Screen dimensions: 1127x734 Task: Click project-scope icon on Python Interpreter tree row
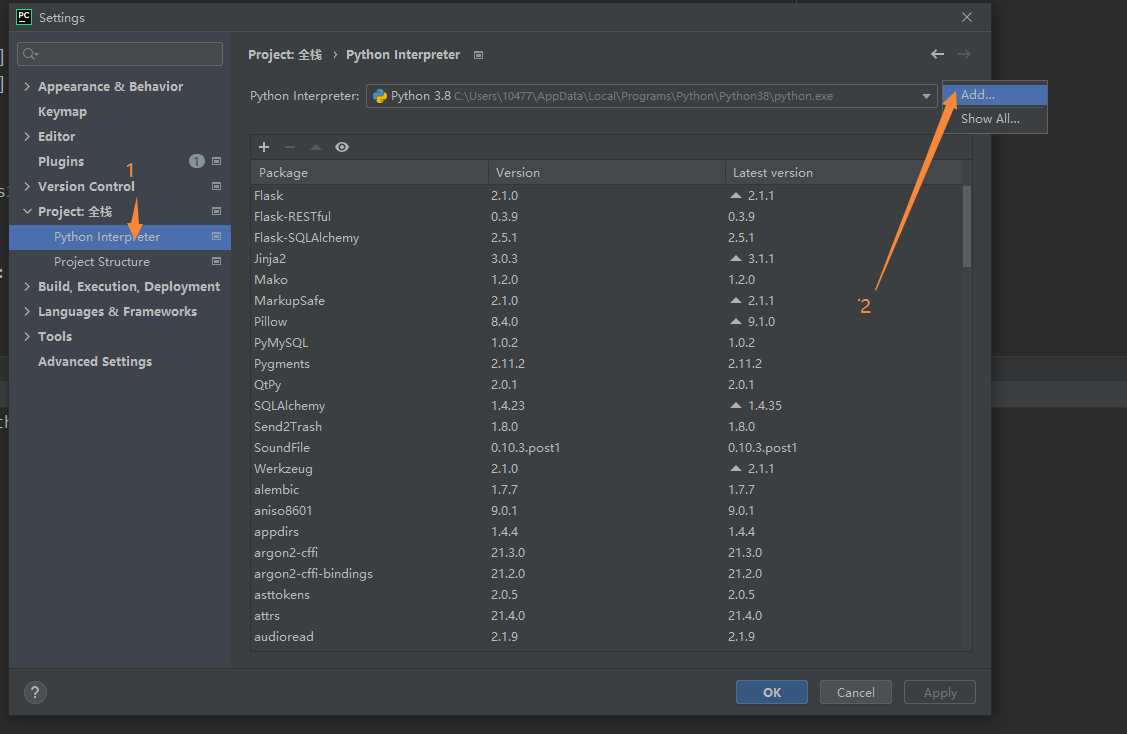point(216,237)
